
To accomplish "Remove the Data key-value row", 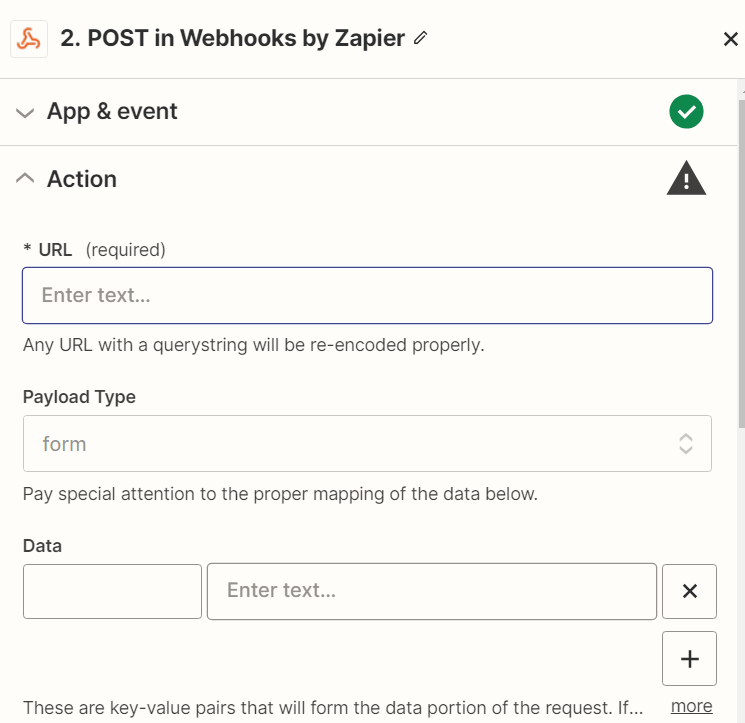I will pos(689,591).
